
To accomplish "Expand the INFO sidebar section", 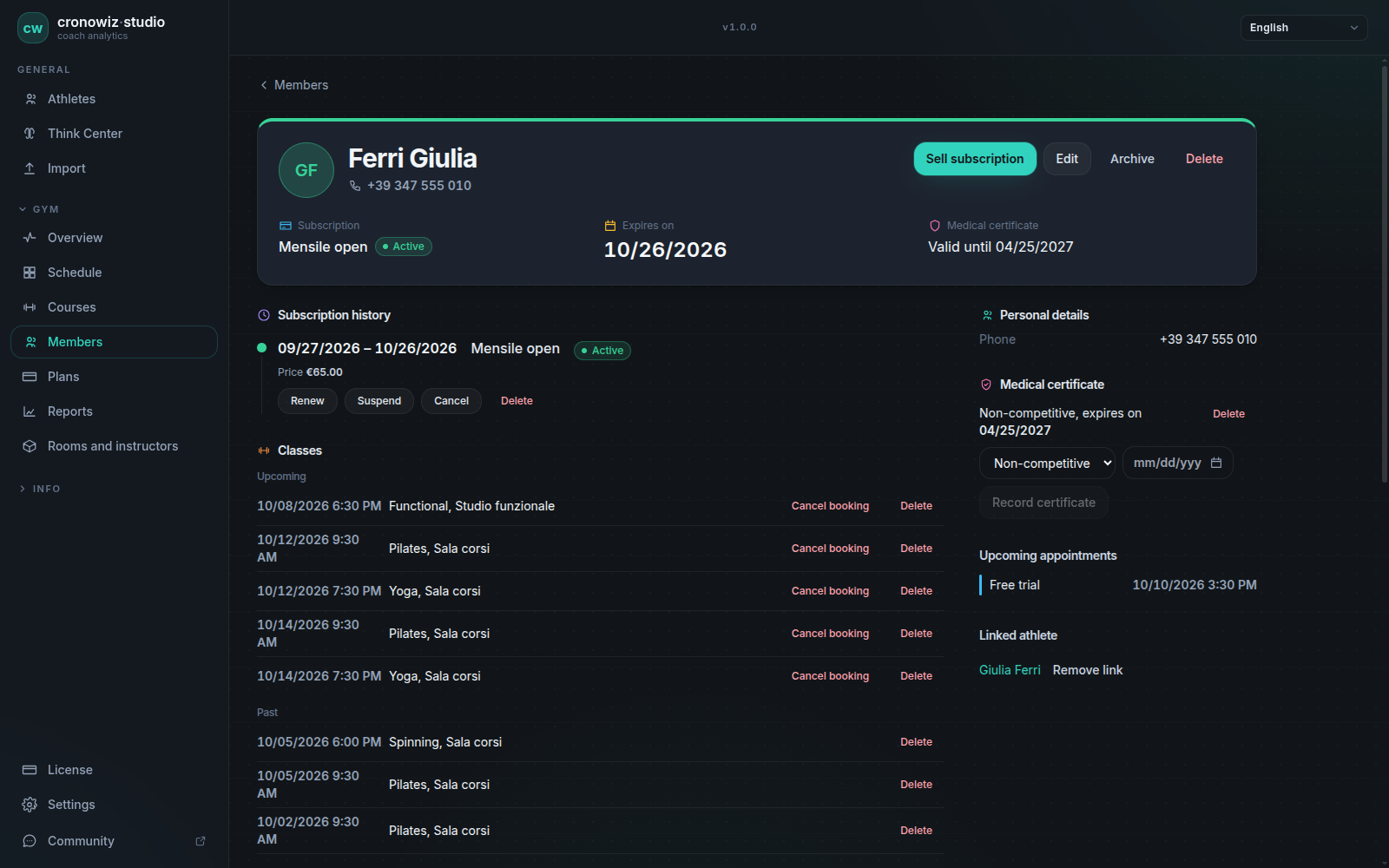I will click(40, 489).
